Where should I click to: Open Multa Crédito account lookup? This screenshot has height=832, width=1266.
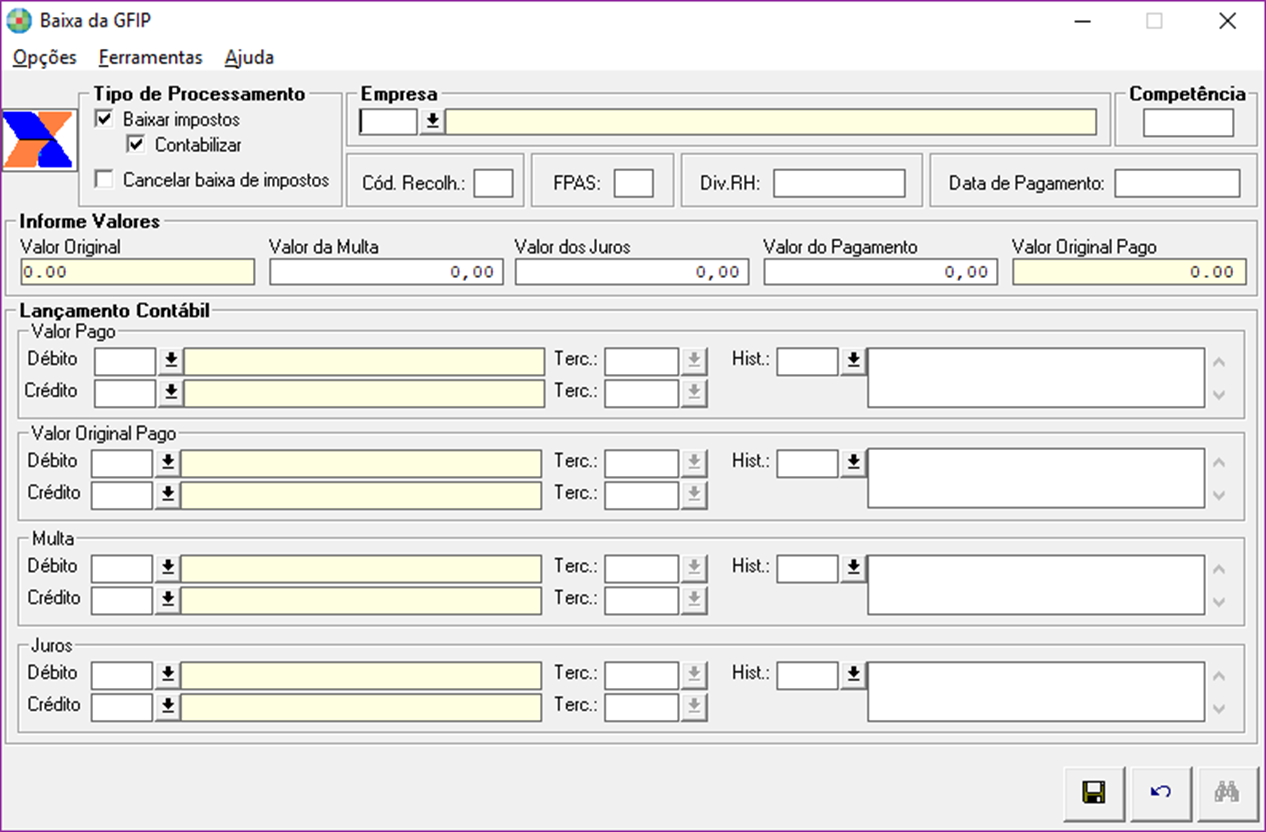pos(168,599)
